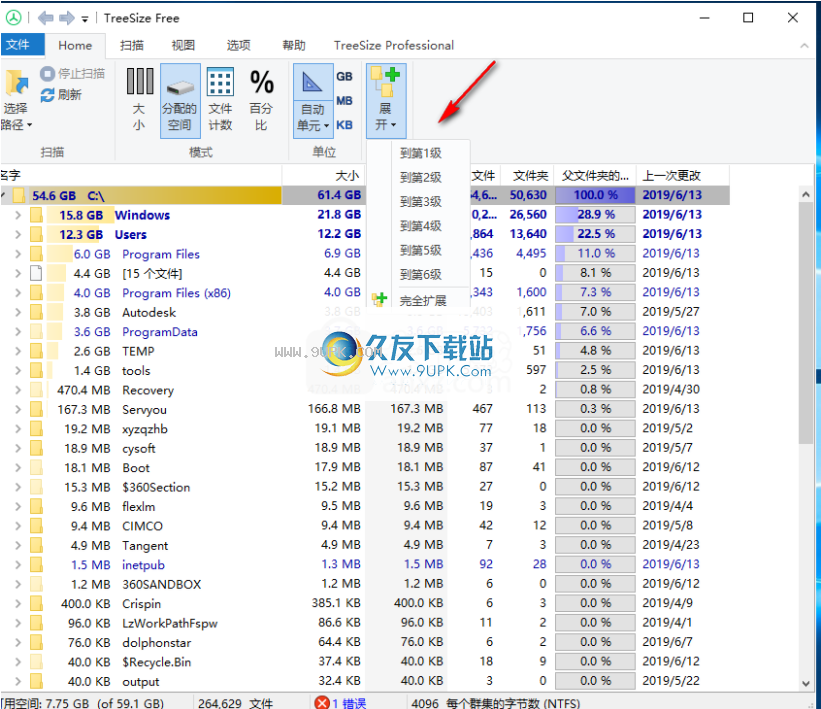821x709 pixels.
Task: Set the unit to MB
Action: point(344,101)
